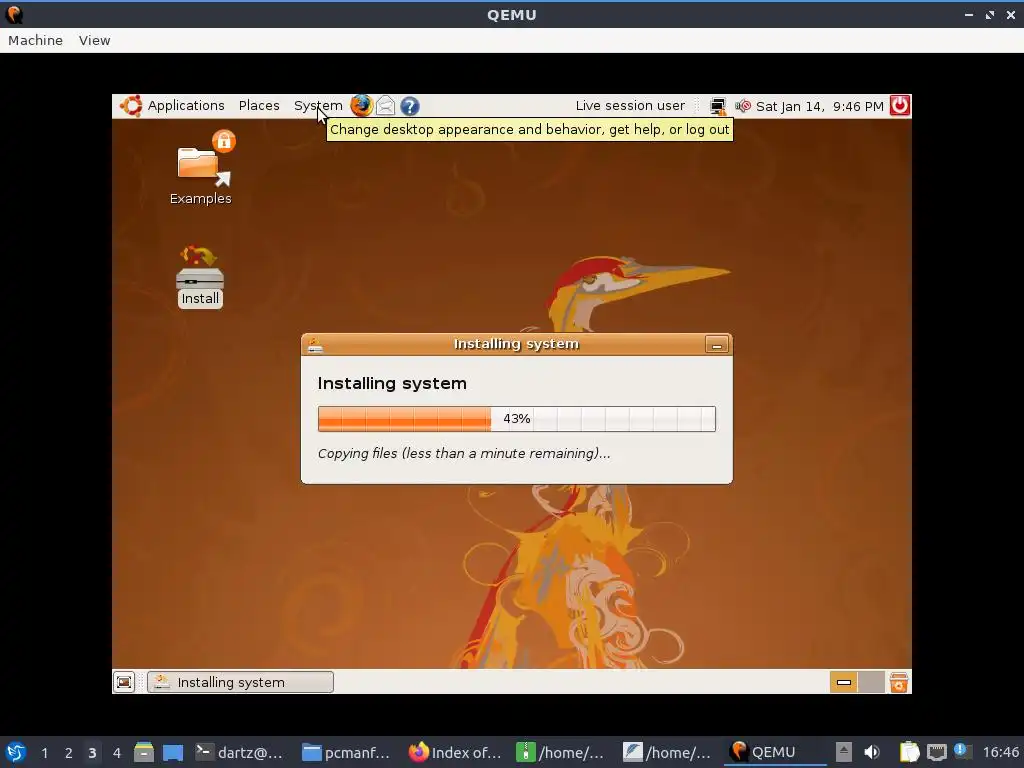The image size is (1024, 768).
Task: Open the Places menu
Action: tap(259, 106)
